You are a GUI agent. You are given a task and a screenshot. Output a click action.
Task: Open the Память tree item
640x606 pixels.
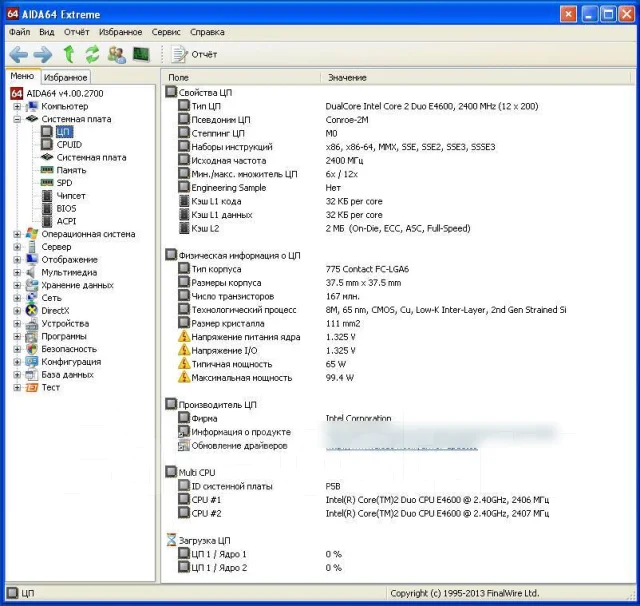tap(71, 170)
